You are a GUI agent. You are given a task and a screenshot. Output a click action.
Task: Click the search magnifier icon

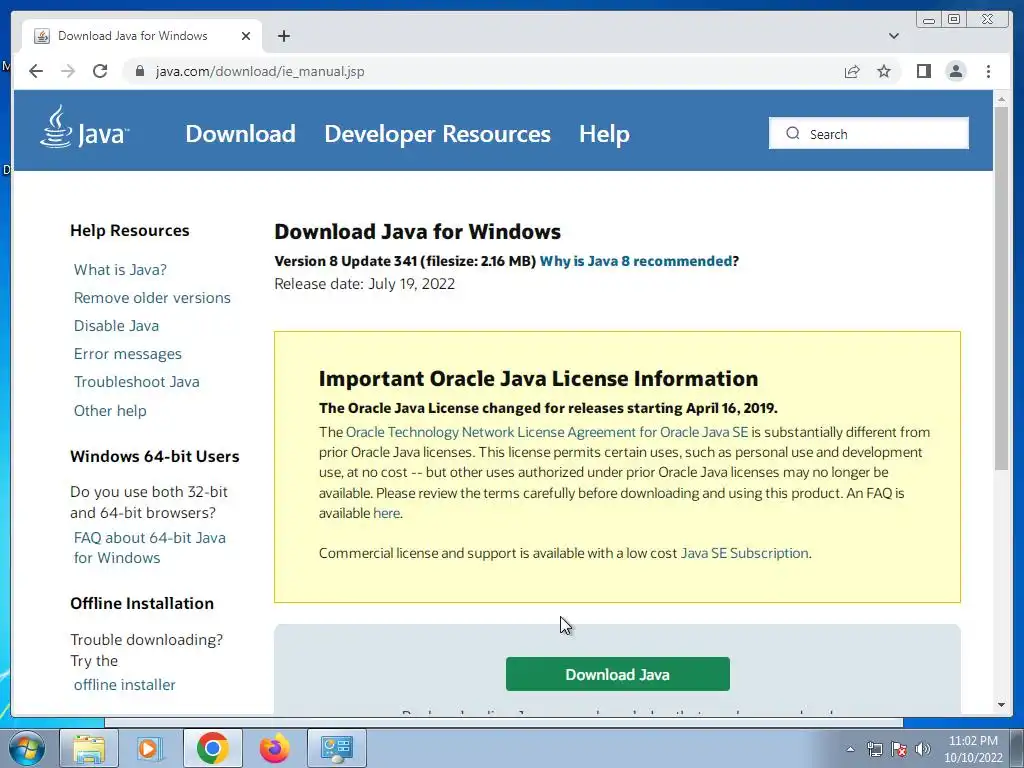793,133
